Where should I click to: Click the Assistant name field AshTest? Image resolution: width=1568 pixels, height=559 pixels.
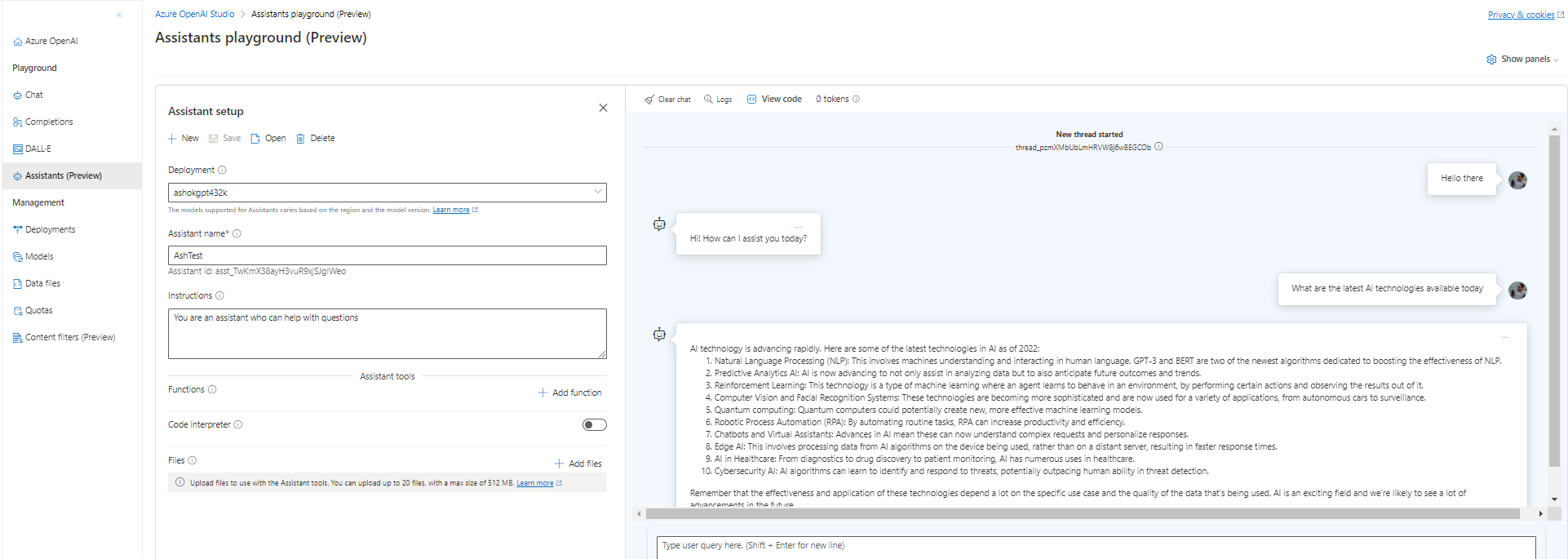pos(388,255)
